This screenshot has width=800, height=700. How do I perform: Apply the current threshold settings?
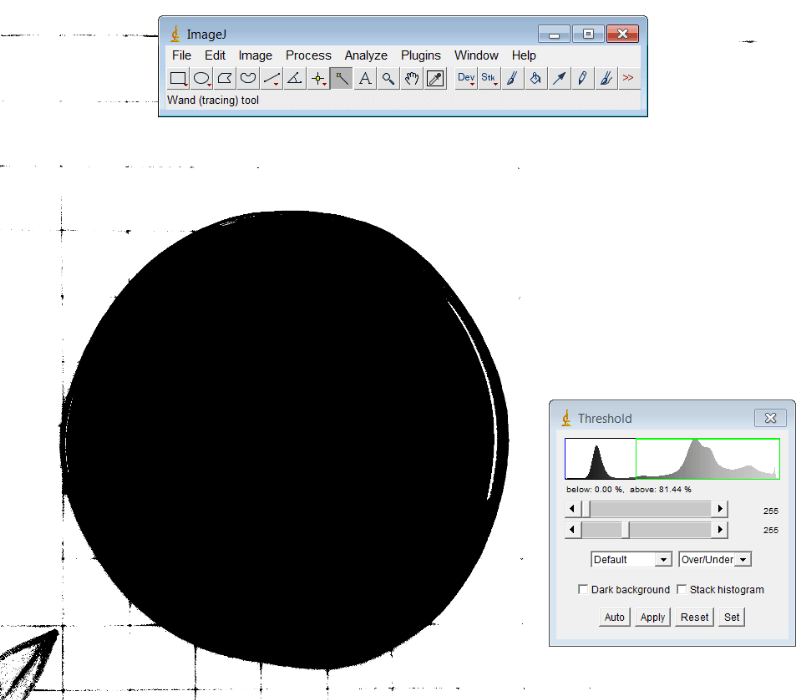(x=652, y=617)
